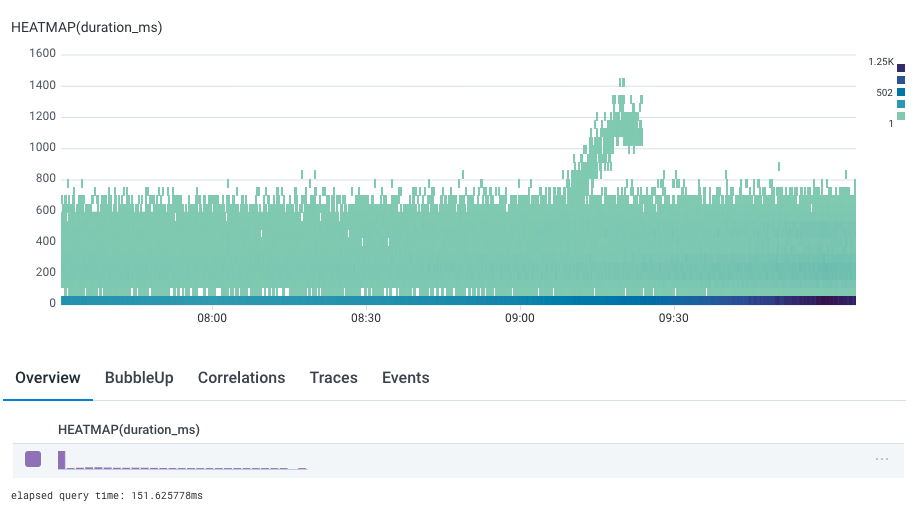Click the 1.25K legend label
Screen dimensions: 921x527
pyautogui.click(x=881, y=62)
